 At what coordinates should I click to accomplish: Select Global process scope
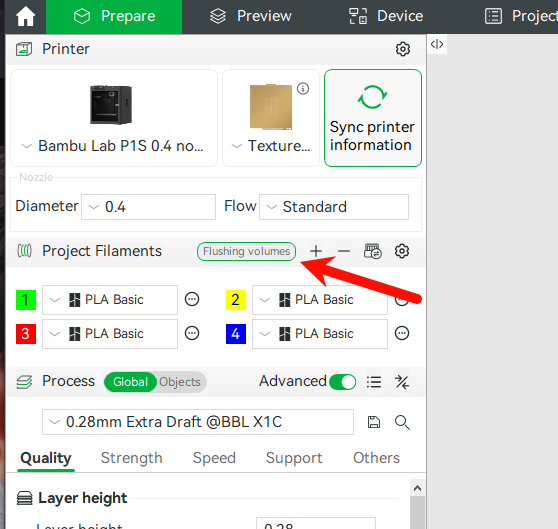coord(130,382)
